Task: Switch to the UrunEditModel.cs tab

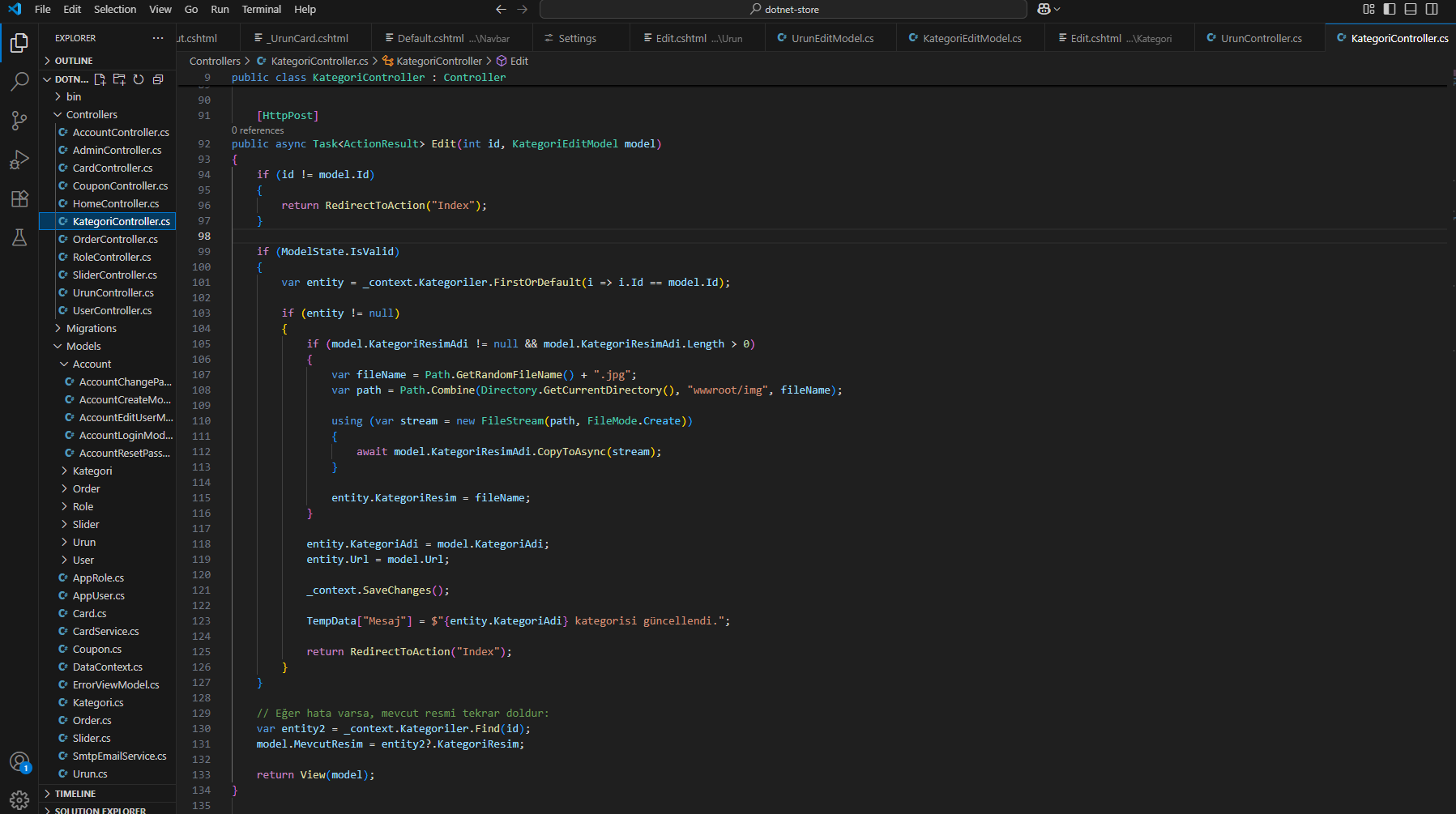Action: coord(831,38)
